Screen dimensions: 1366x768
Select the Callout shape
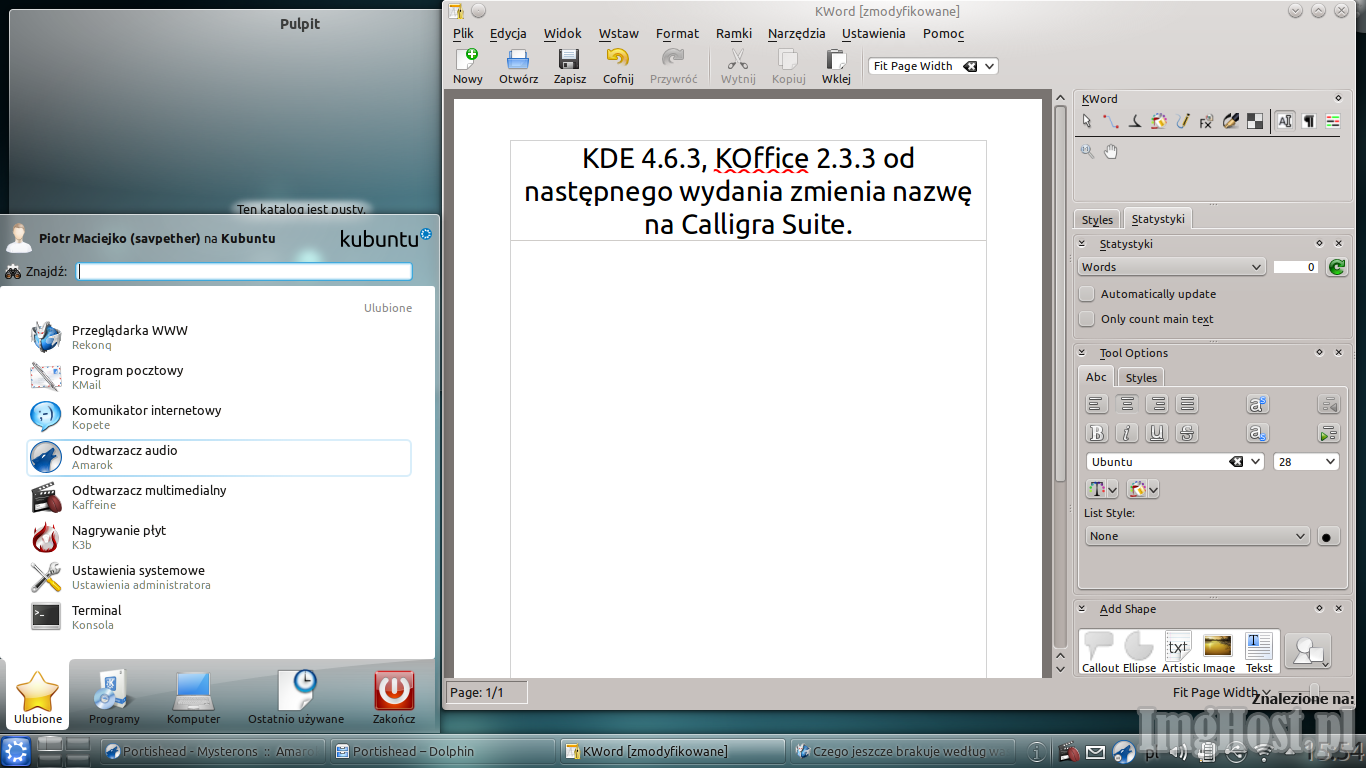click(x=1099, y=651)
